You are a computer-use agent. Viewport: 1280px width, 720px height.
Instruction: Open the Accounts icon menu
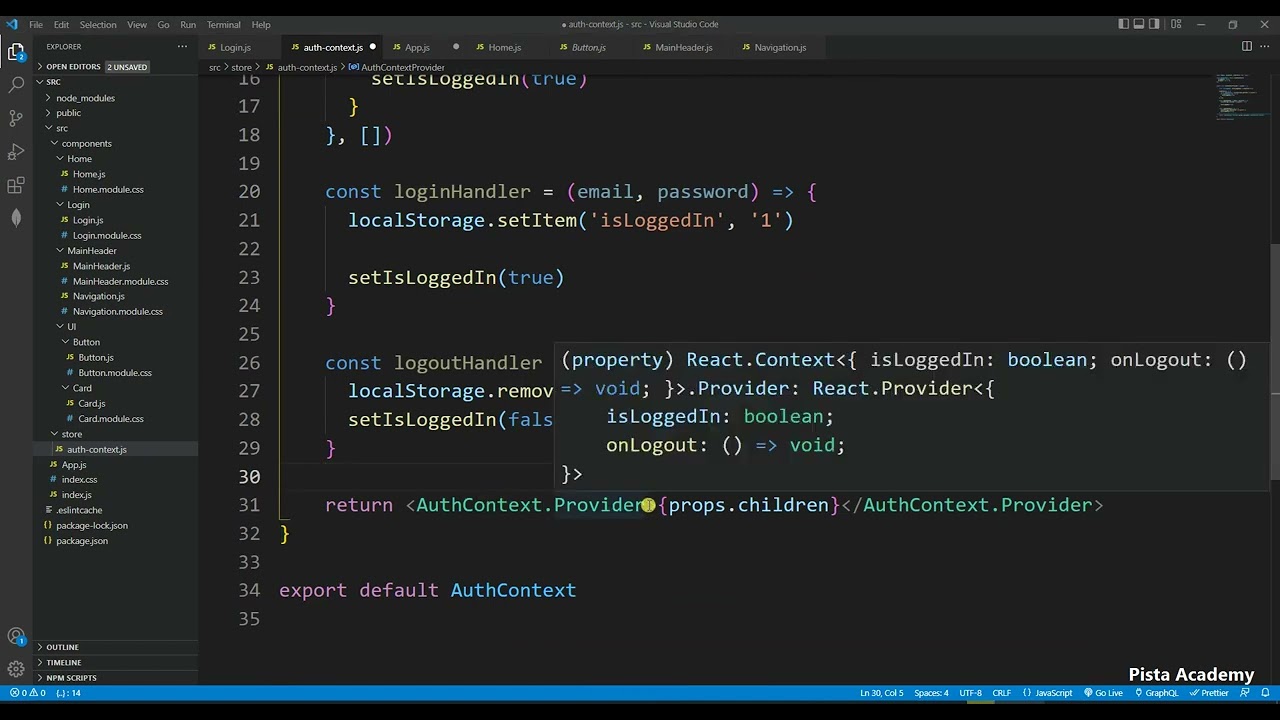[16, 637]
